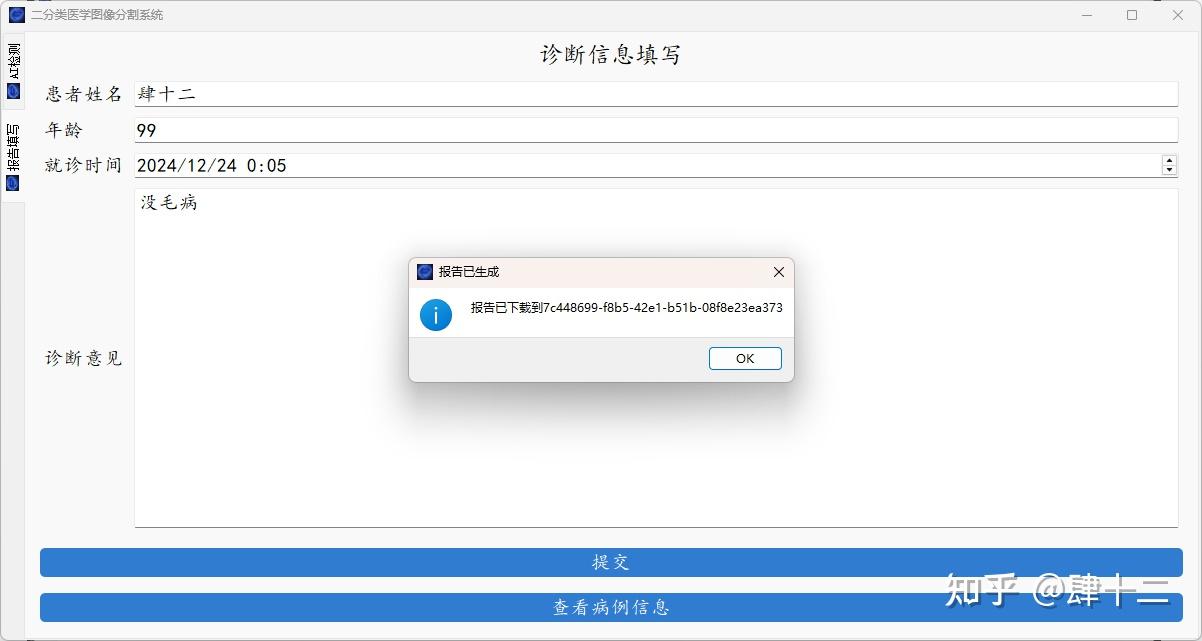Image resolution: width=1202 pixels, height=641 pixels.
Task: Close the 报告已生成 dialog with the X
Action: pyautogui.click(x=779, y=271)
